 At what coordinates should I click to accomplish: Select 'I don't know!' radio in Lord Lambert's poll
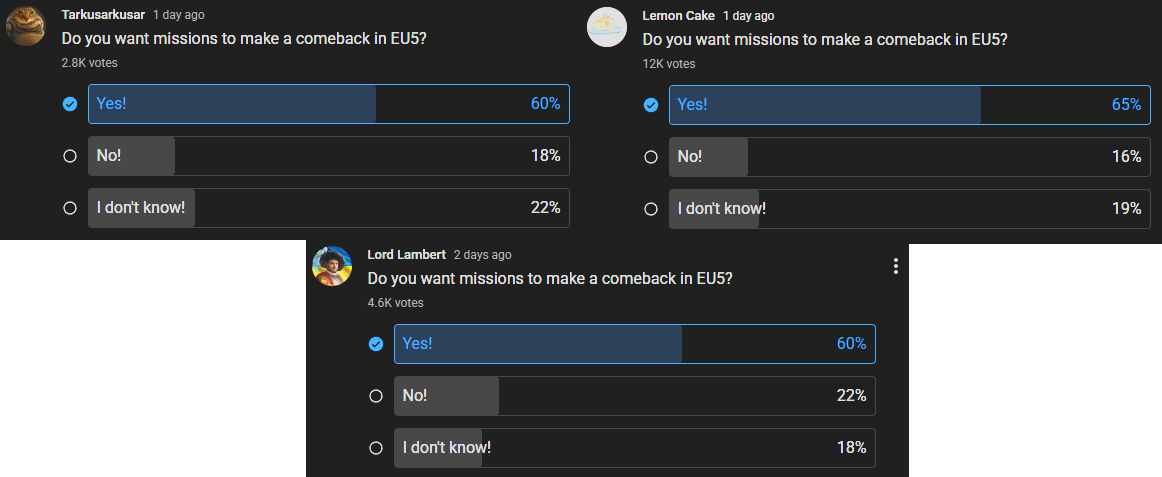pos(376,448)
